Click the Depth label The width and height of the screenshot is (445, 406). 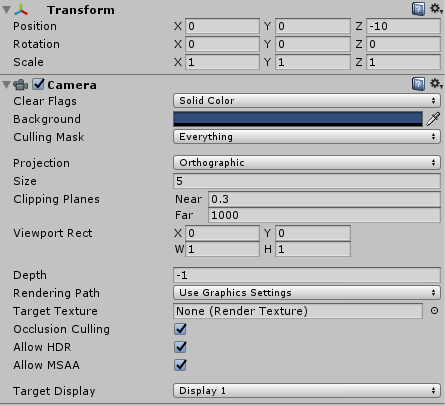[x=30, y=275]
